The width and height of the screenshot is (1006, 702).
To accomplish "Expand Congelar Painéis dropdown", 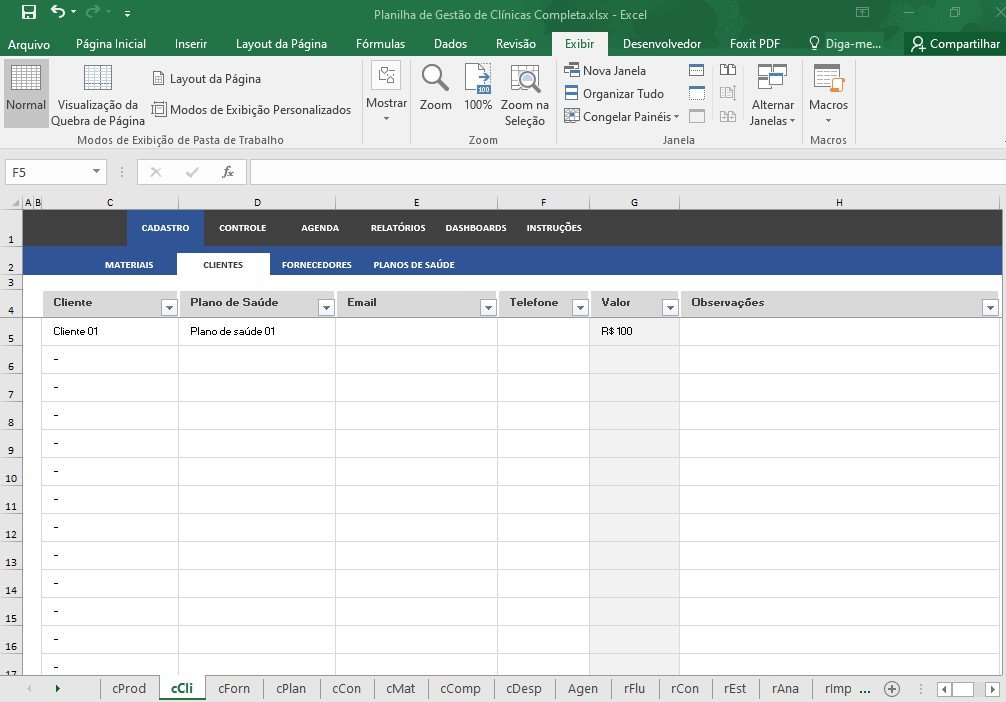I will (622, 117).
